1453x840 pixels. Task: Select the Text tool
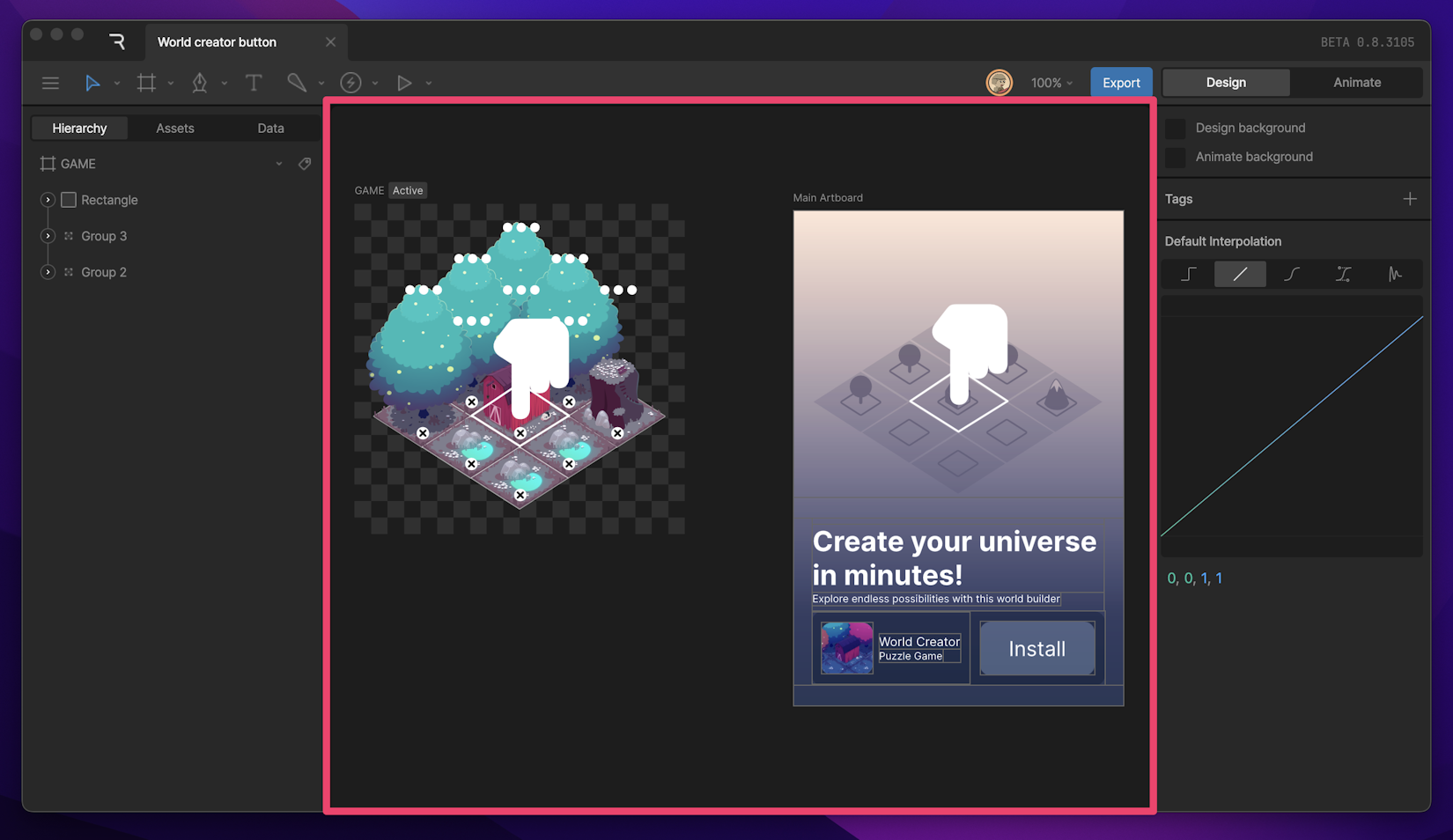[x=254, y=83]
